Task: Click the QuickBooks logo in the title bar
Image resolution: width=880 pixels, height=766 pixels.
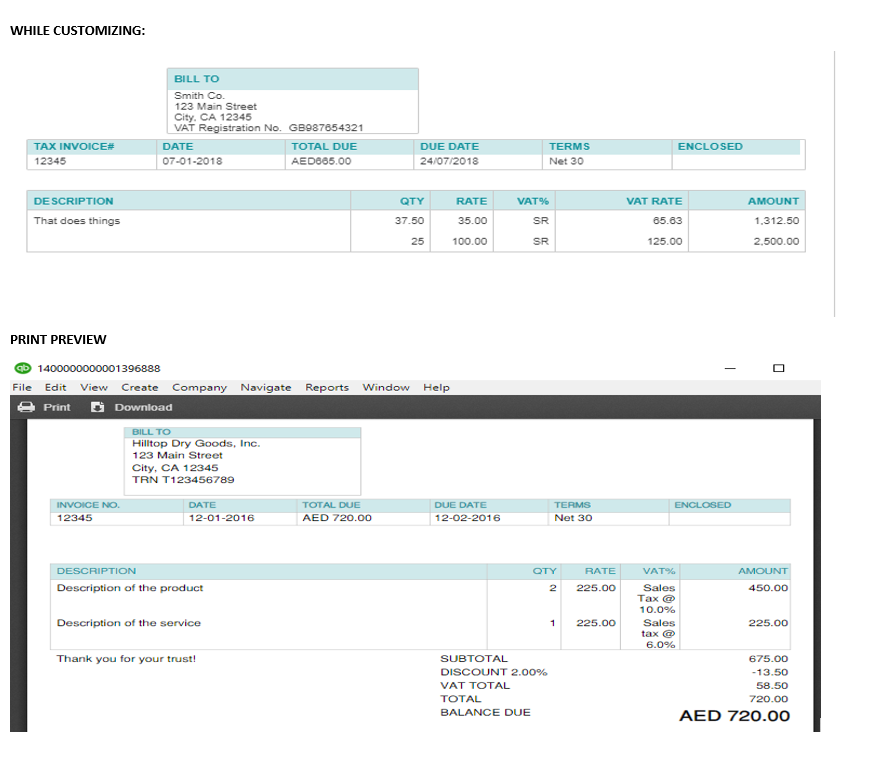Action: (23, 368)
